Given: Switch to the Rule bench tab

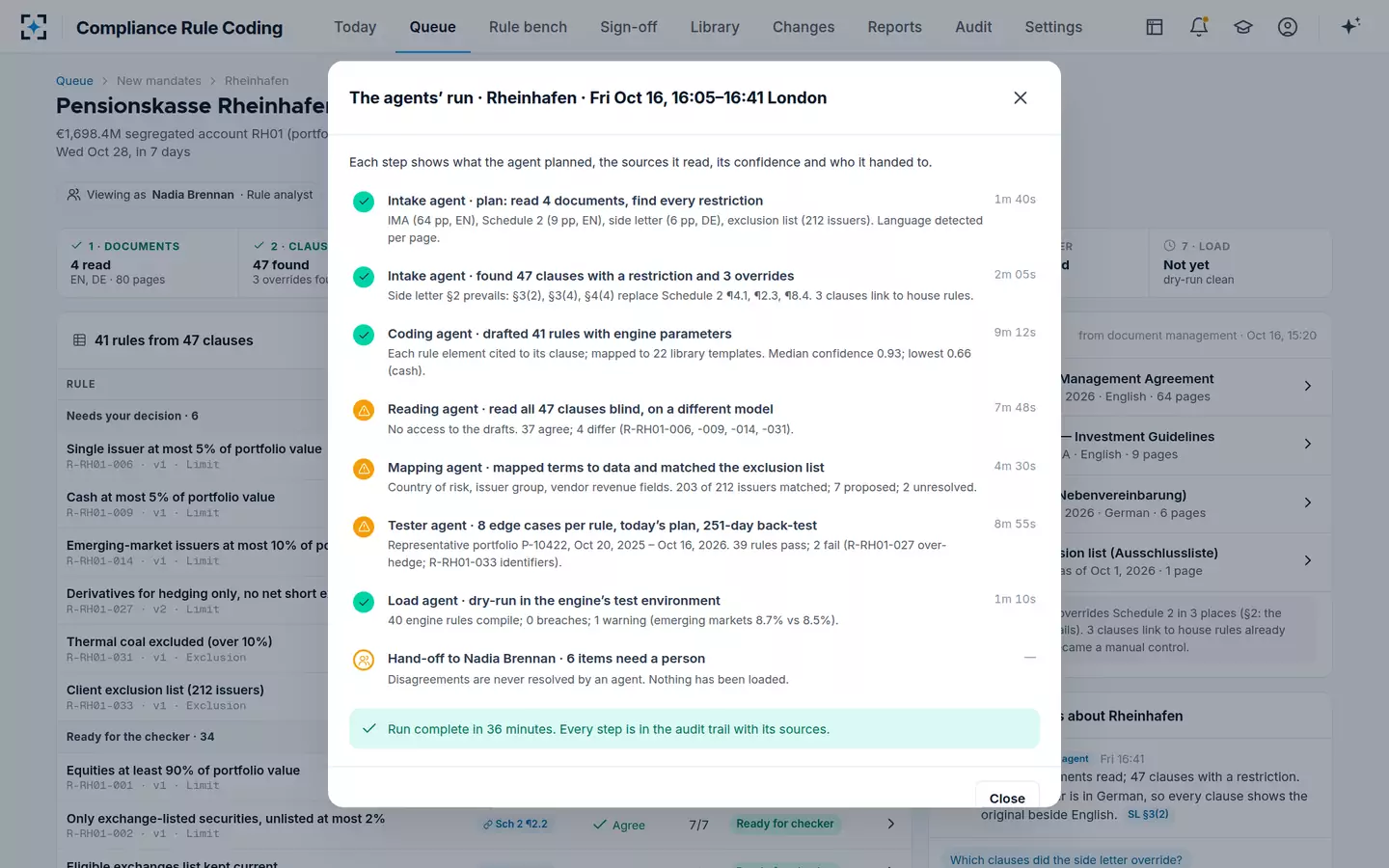Looking at the screenshot, I should pos(528,27).
